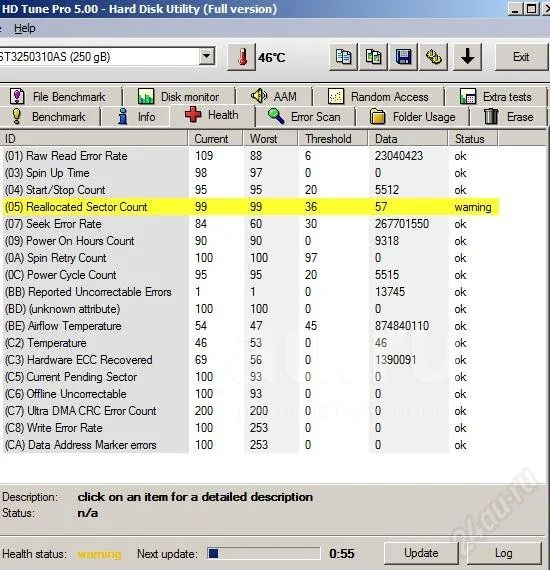Select the Airflow Temperature row
This screenshot has width=550, height=570.
click(251, 326)
